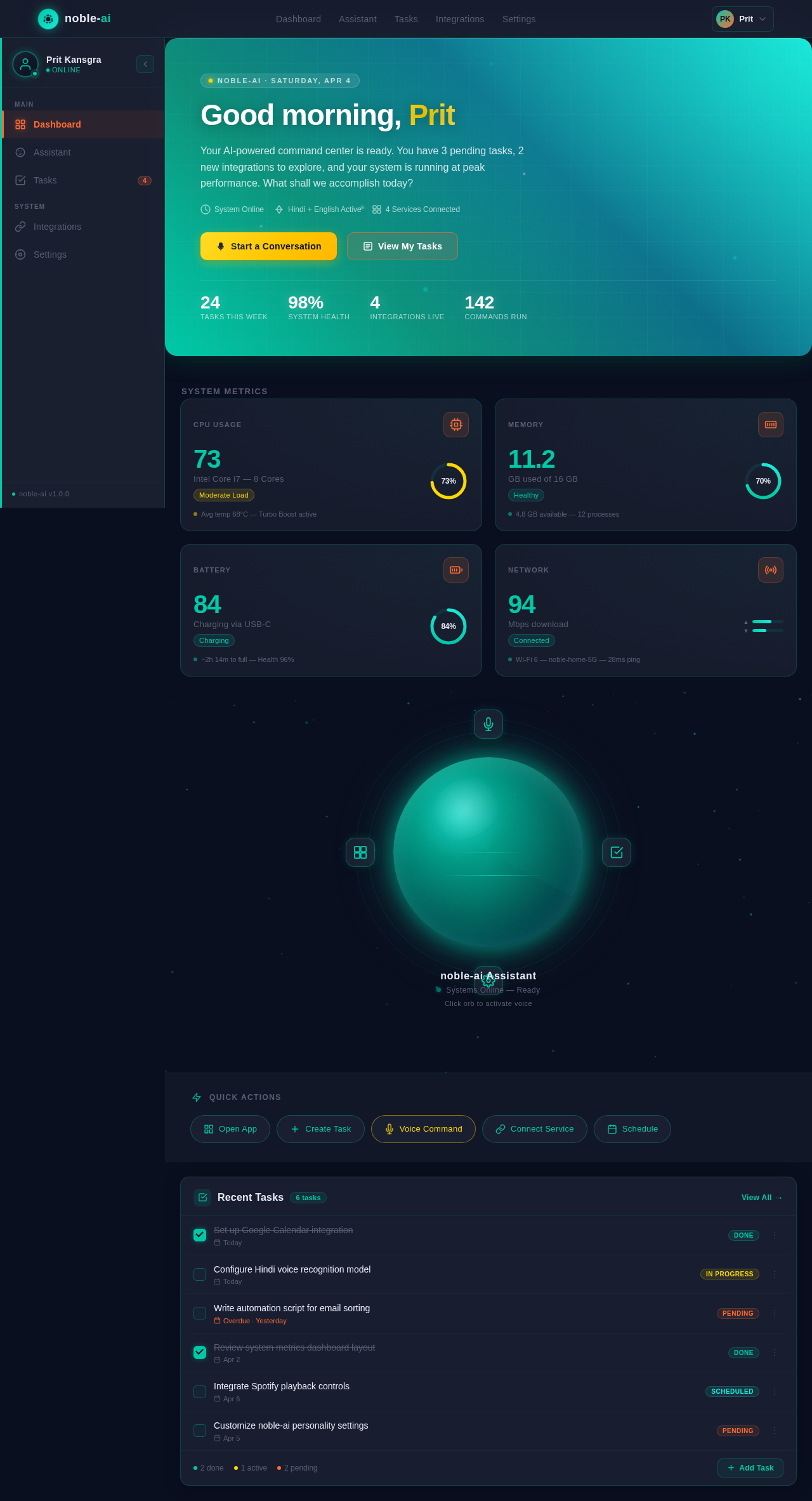Image resolution: width=812 pixels, height=1501 pixels.
Task: Open the Prit user dropdown
Action: [x=743, y=19]
